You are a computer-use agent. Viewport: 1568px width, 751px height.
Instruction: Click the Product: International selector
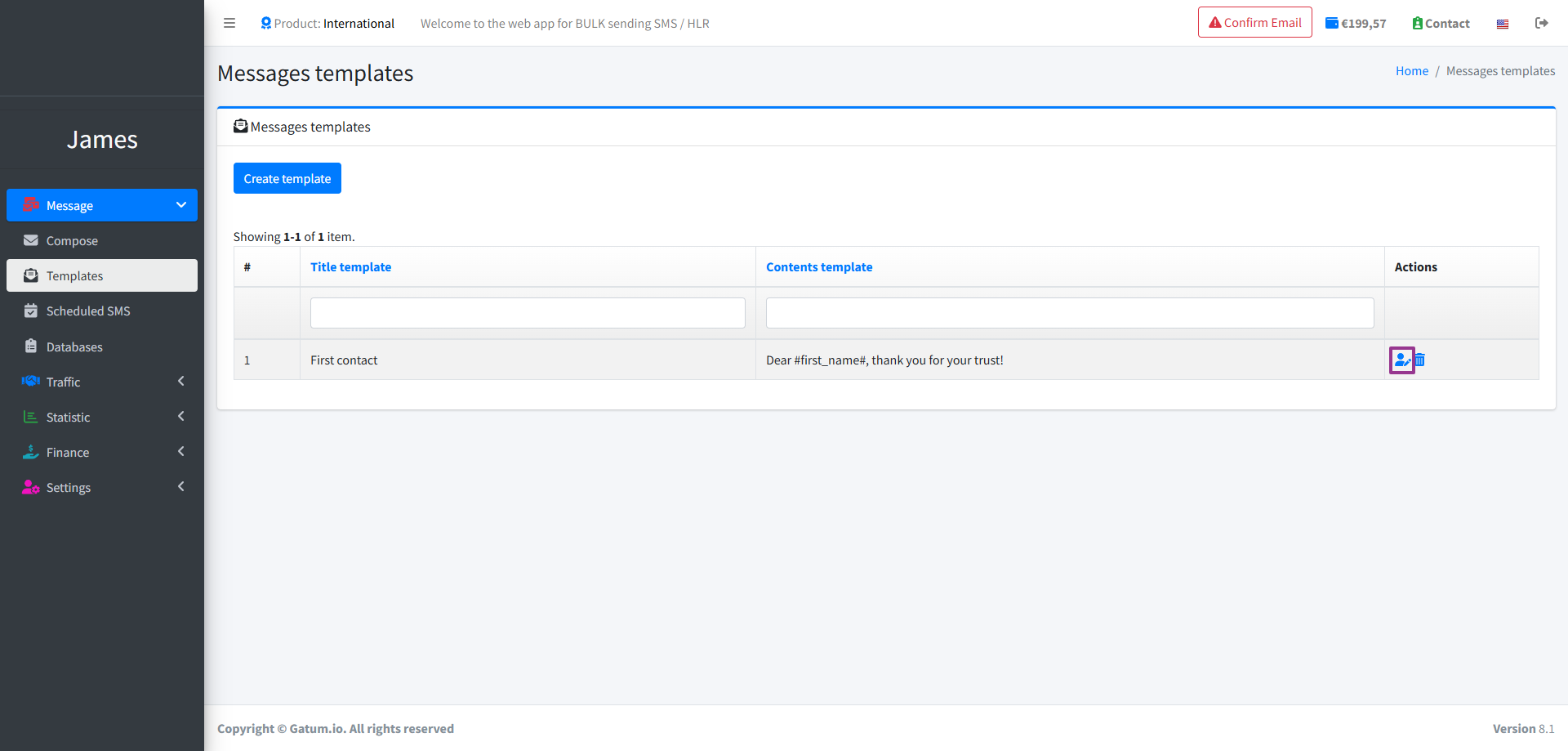[327, 24]
